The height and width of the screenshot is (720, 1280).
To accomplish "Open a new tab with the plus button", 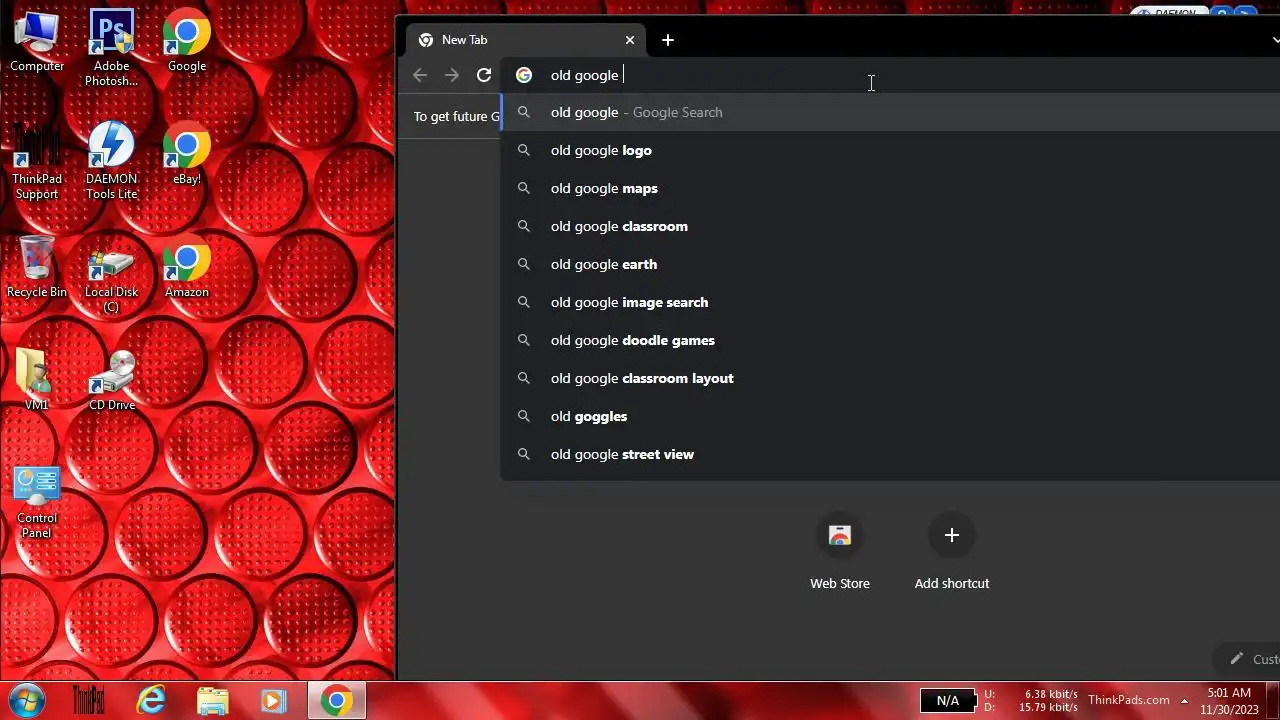I will pyautogui.click(x=668, y=40).
